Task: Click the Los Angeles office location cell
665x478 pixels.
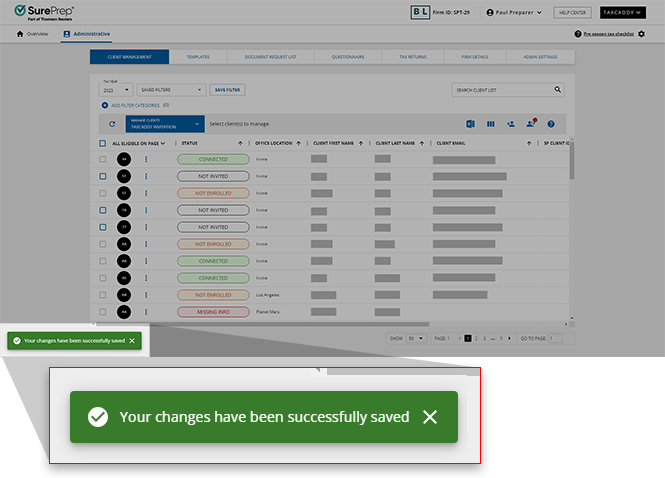Action: 267,295
